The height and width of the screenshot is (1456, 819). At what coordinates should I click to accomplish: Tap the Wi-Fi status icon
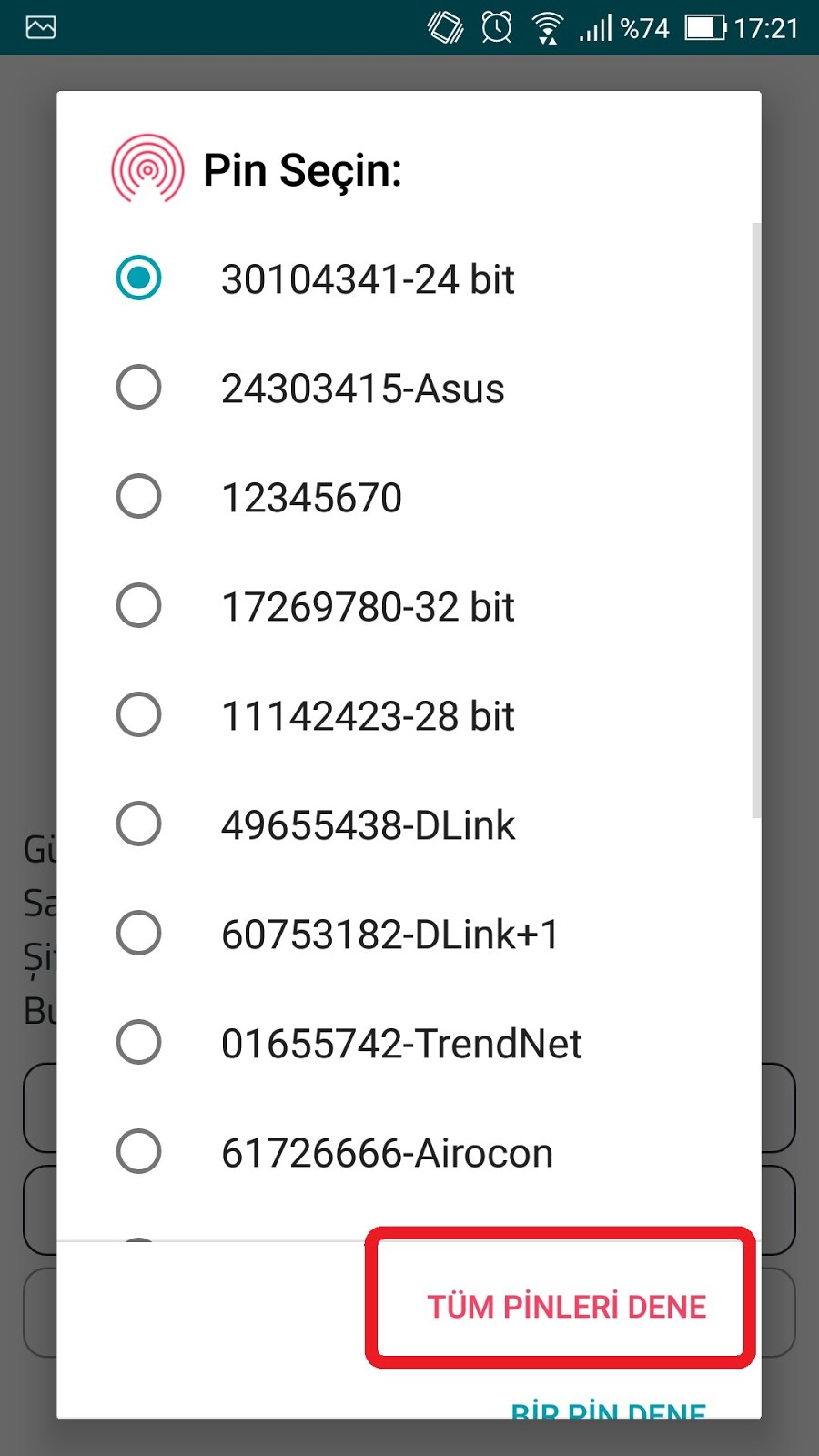pyautogui.click(x=547, y=28)
